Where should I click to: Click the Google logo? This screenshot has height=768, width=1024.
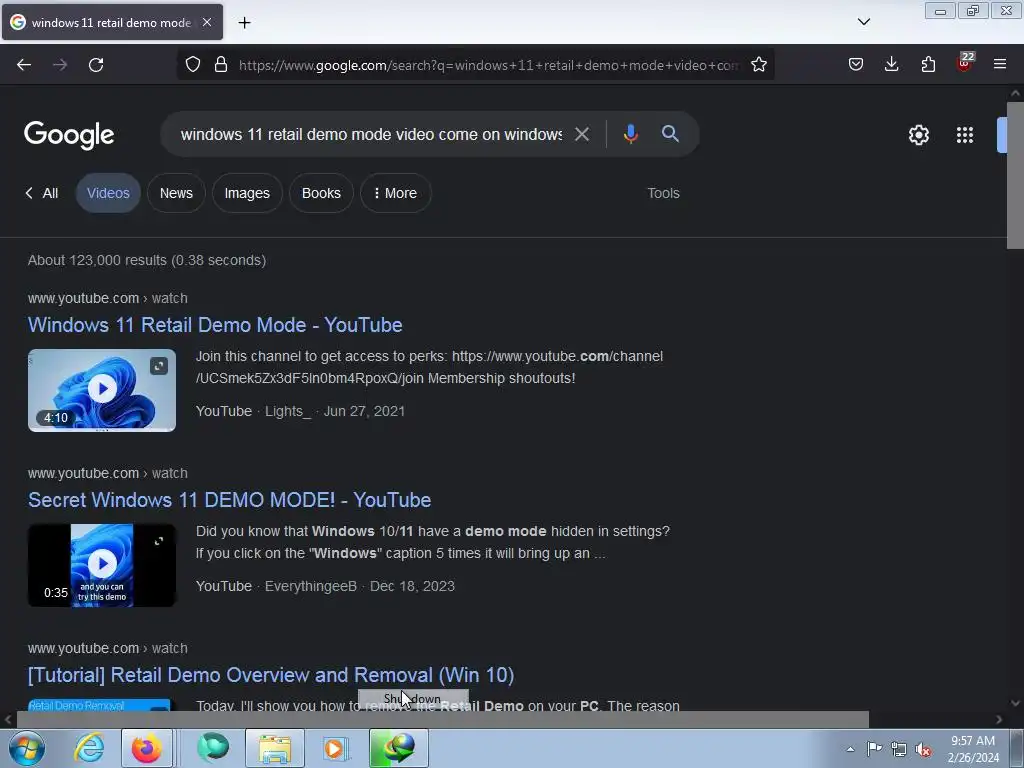click(x=69, y=135)
